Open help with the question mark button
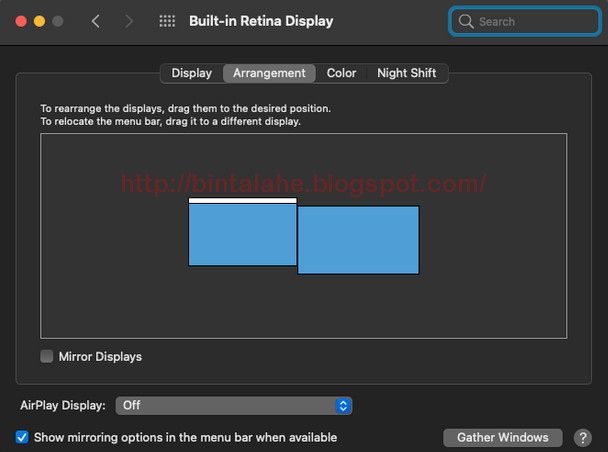Image resolution: width=608 pixels, height=452 pixels. point(582,438)
